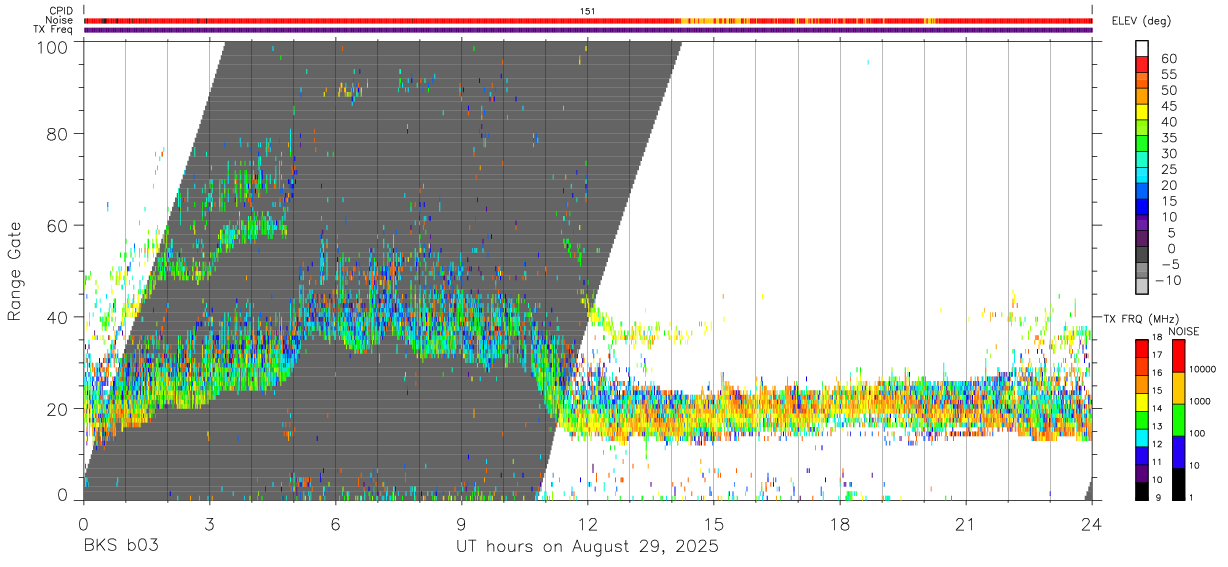Click the BKS b03 radar beam label
1228x567 pixels.
pyautogui.click(x=120, y=547)
